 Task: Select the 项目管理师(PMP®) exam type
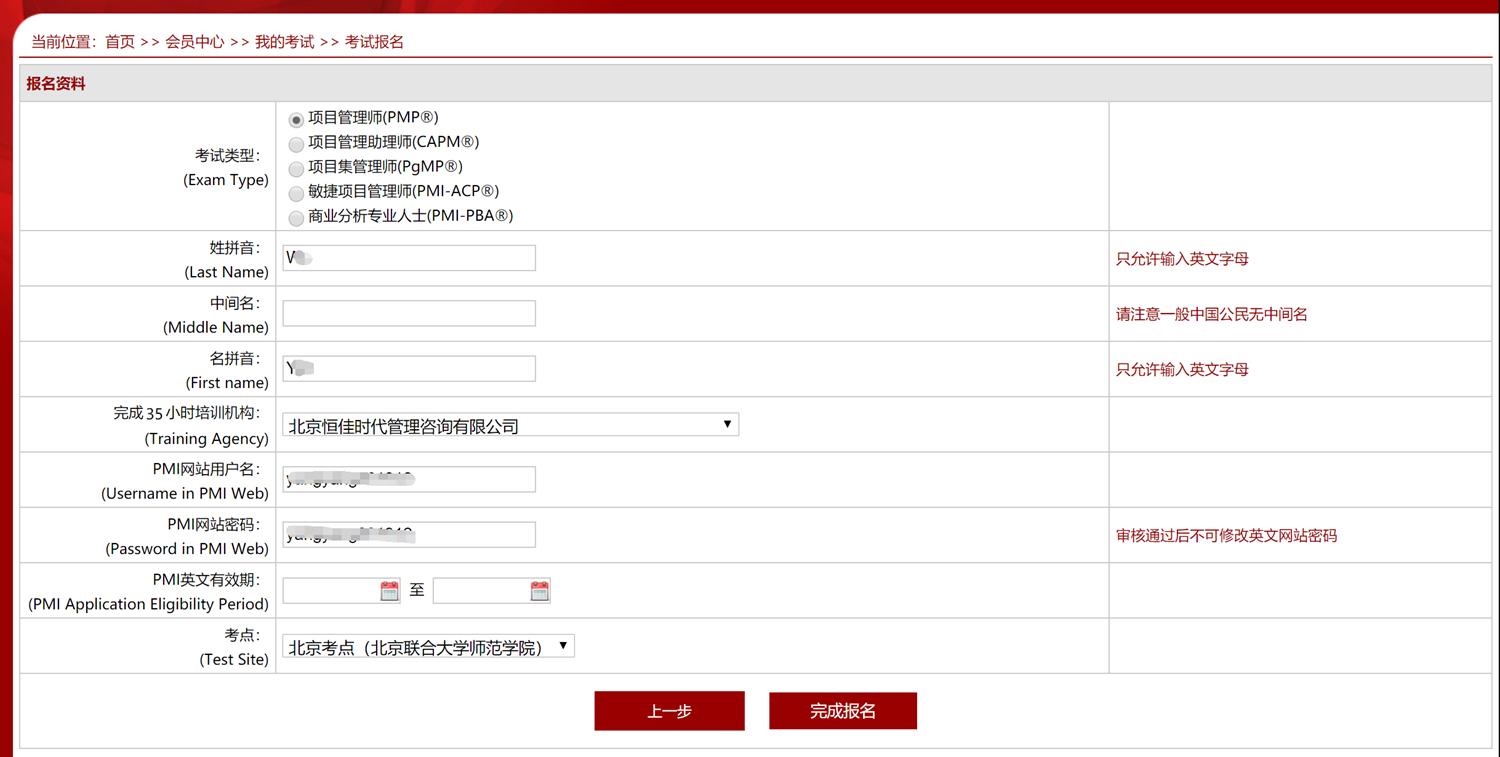point(296,118)
